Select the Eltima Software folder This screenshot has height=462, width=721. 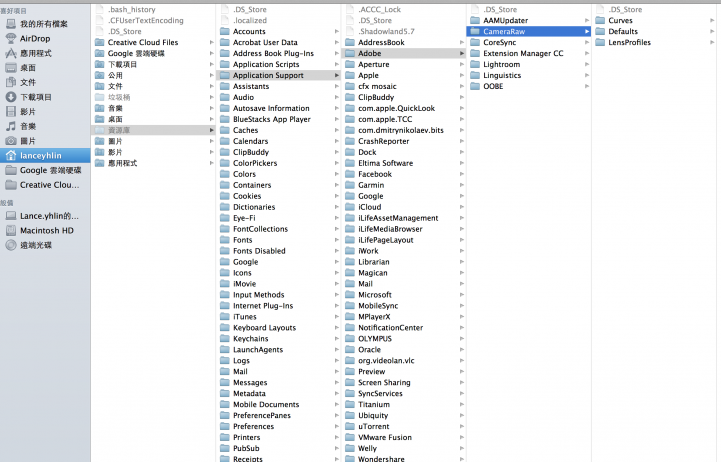click(x=404, y=163)
